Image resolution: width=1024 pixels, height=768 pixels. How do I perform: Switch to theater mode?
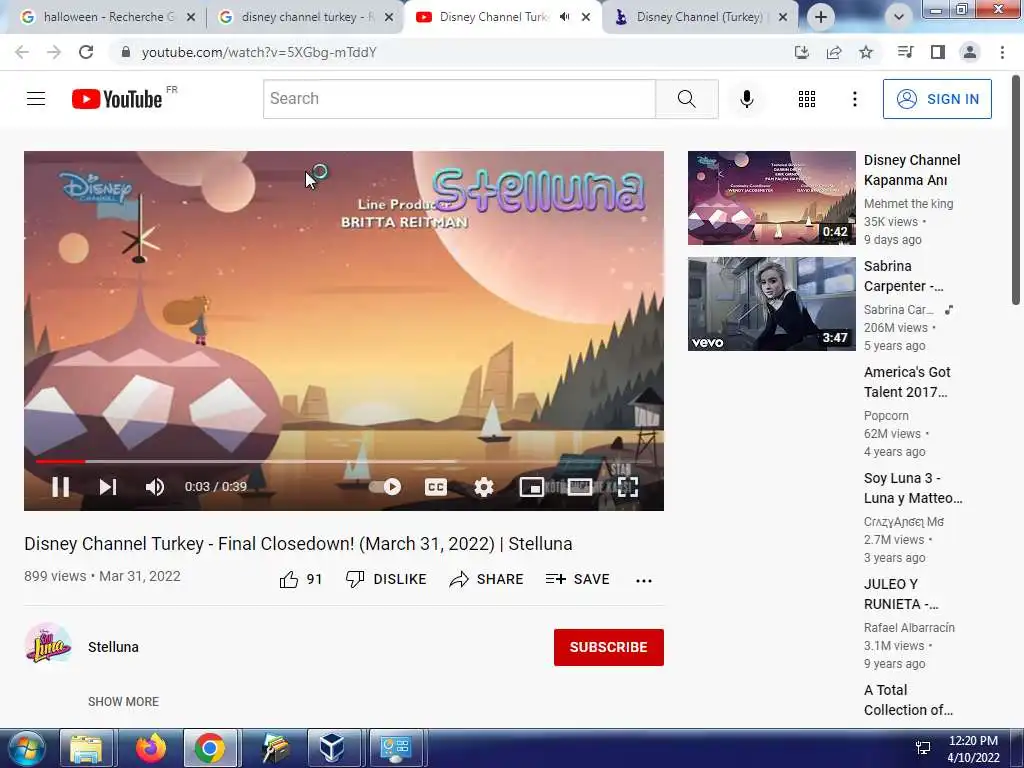coord(579,487)
